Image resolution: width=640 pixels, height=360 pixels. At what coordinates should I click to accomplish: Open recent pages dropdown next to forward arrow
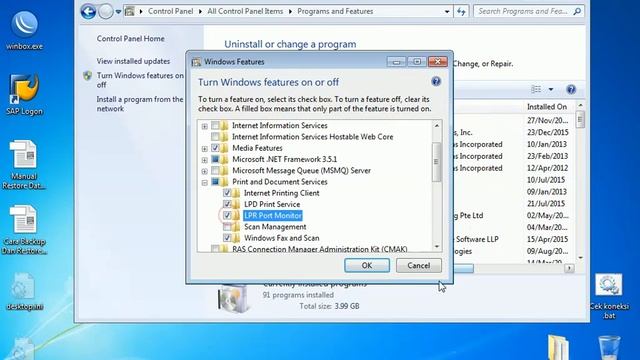(118, 11)
